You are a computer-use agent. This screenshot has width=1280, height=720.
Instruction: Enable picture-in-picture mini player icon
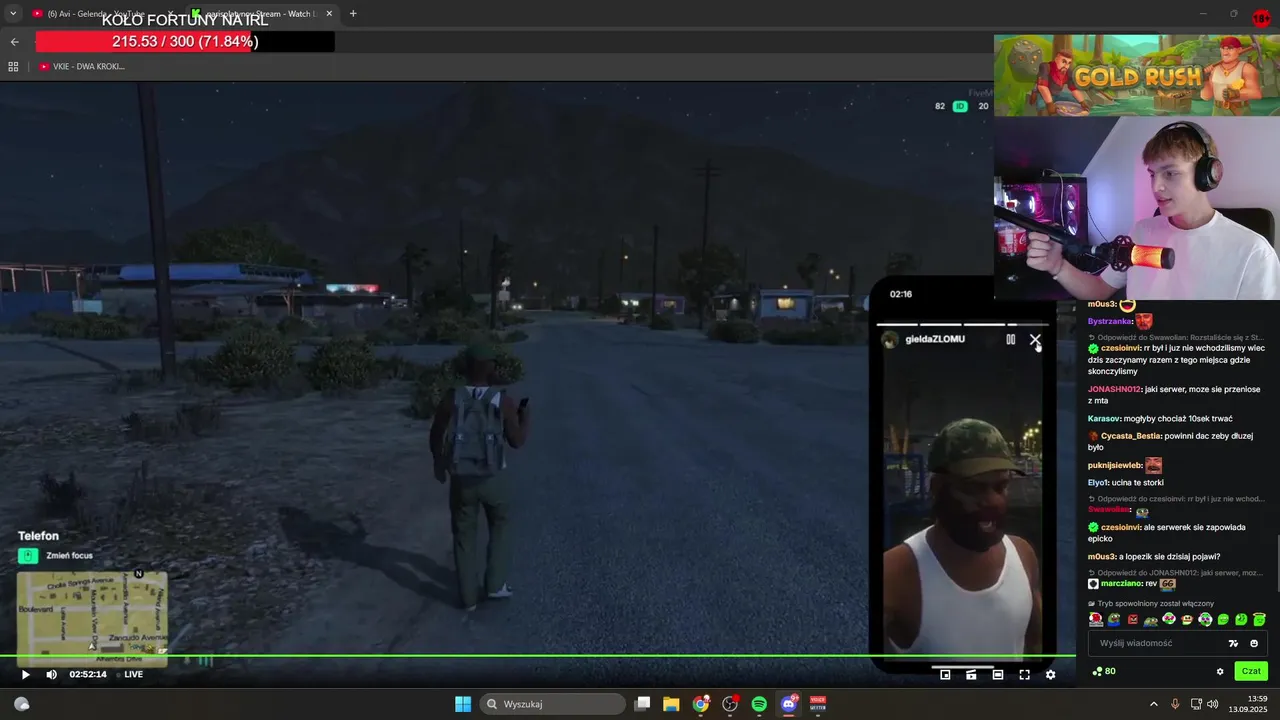pyautogui.click(x=945, y=675)
